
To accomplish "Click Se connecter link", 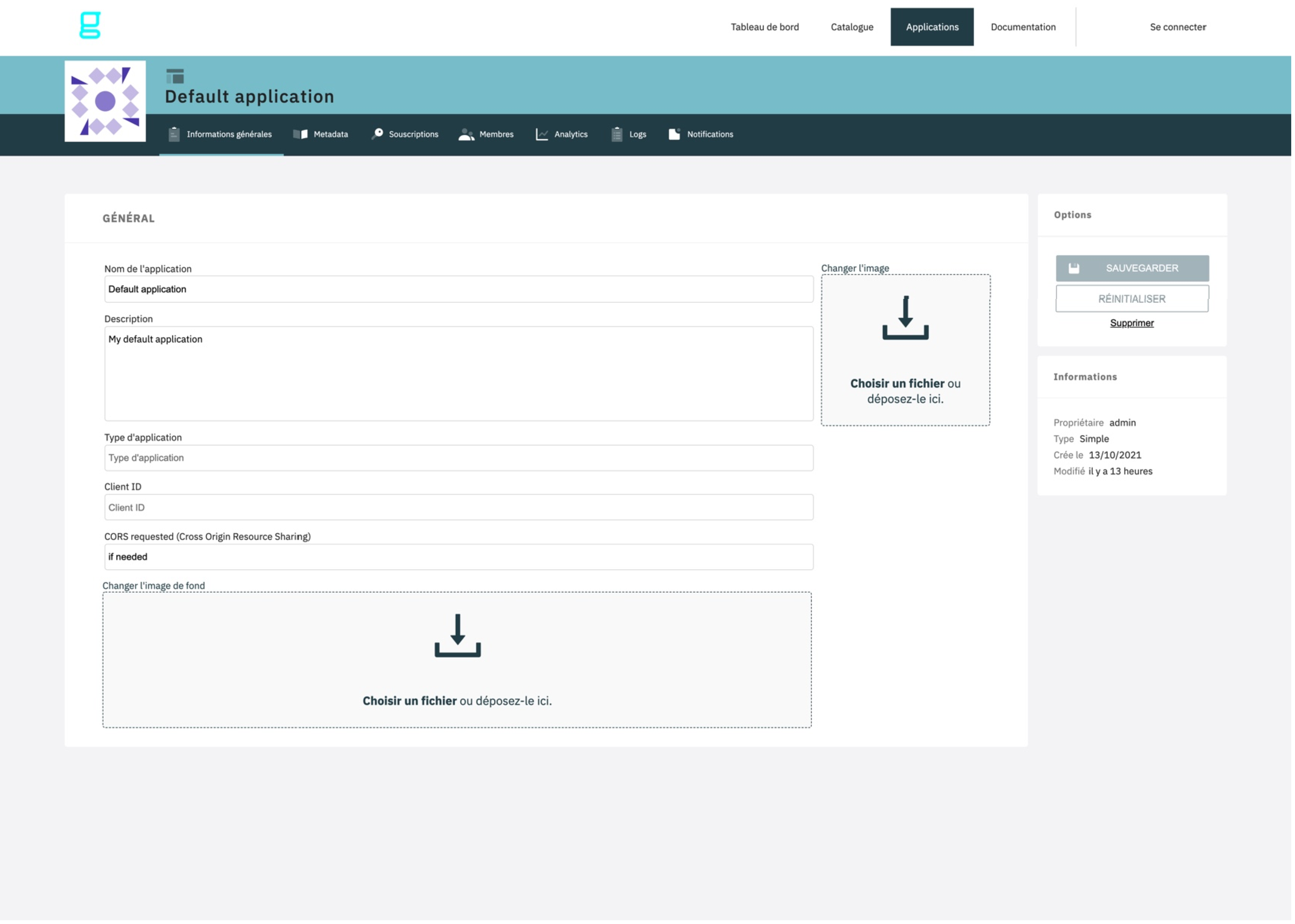I will point(1179,27).
